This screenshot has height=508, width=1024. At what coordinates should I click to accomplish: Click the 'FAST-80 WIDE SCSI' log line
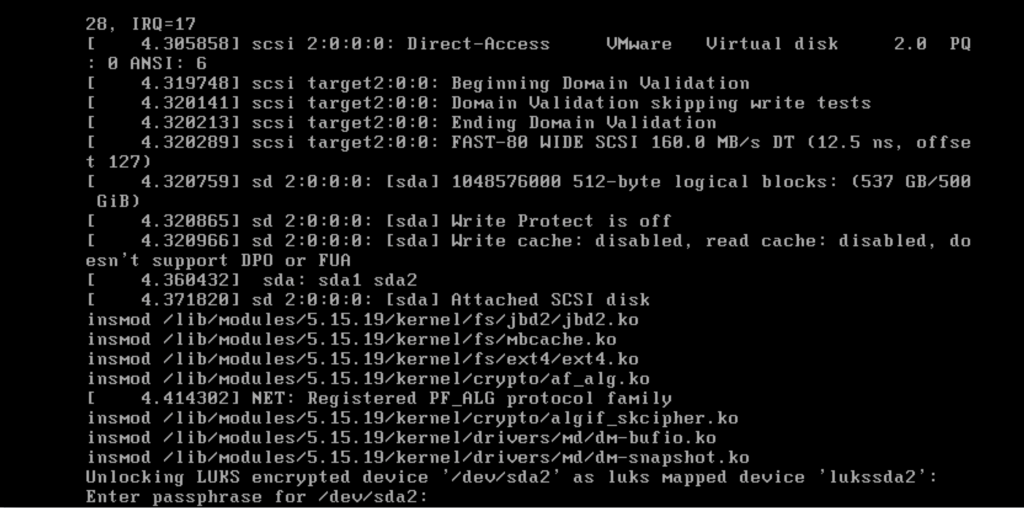tap(528, 152)
